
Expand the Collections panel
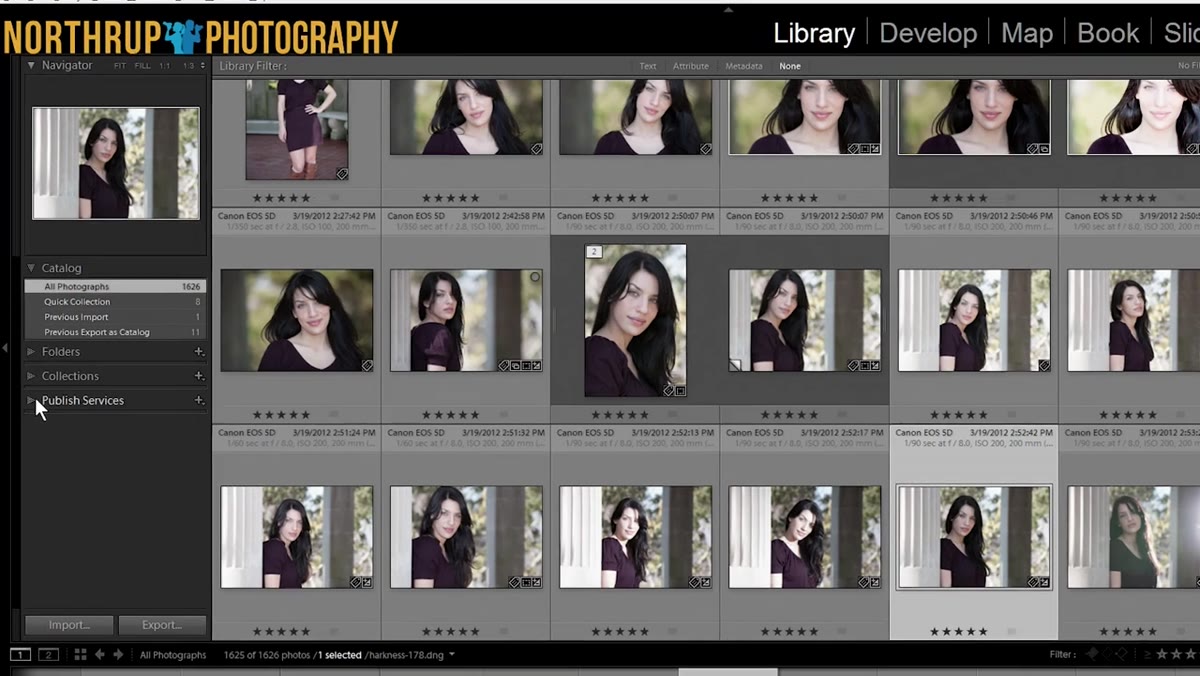[31, 376]
